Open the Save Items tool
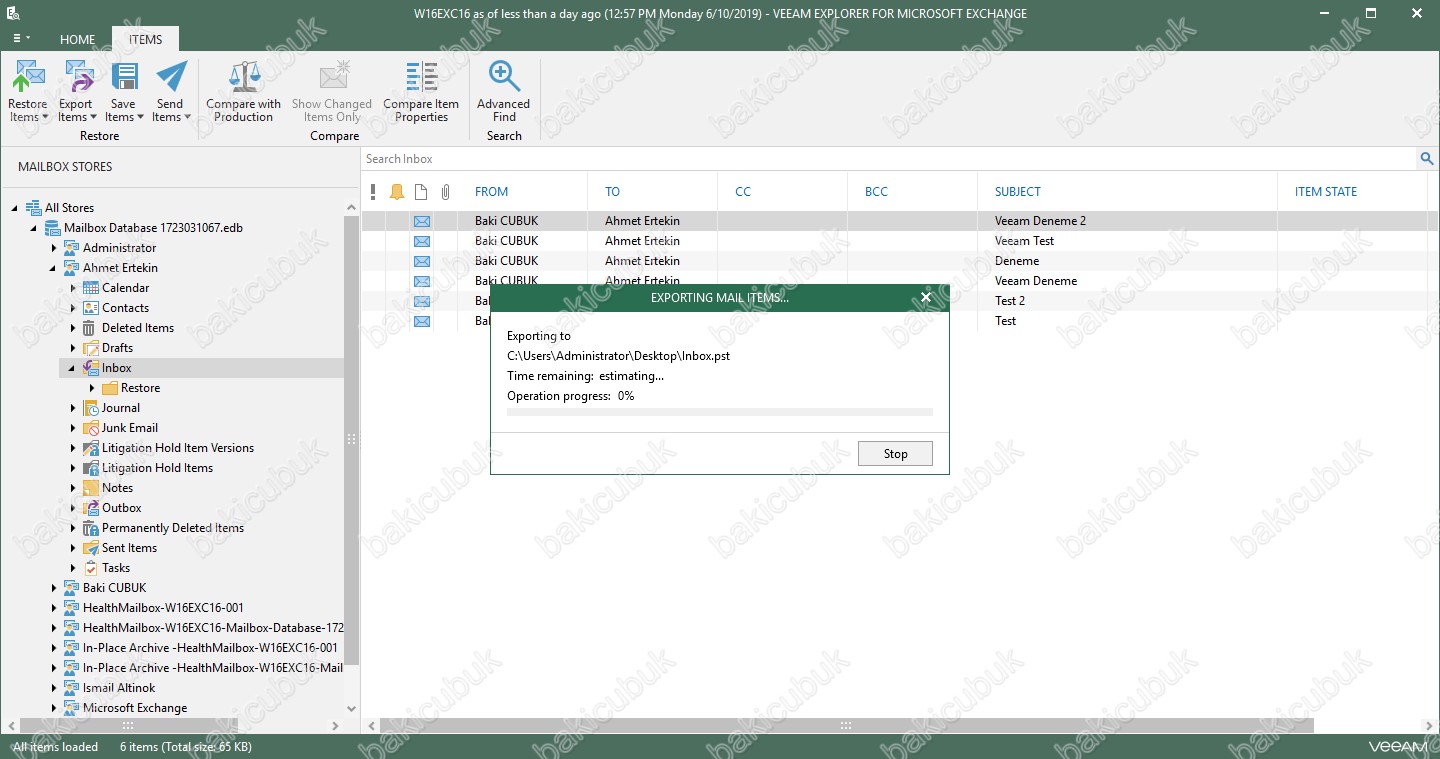The image size is (1440, 759). tap(124, 91)
